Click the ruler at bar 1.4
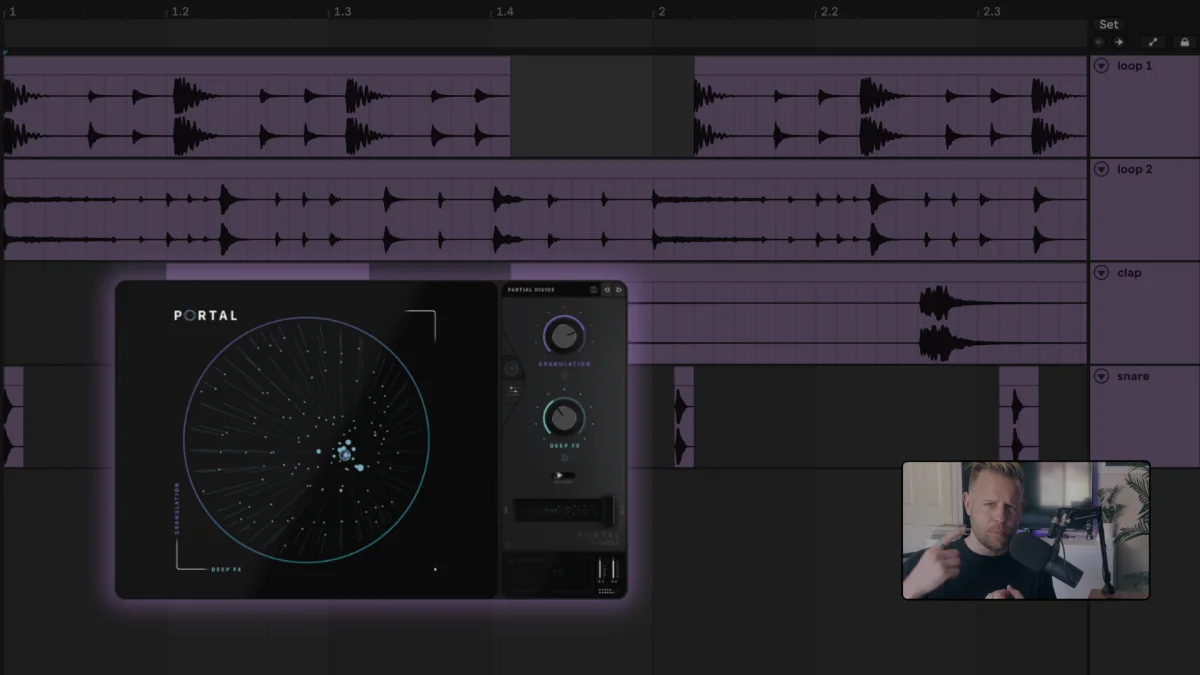This screenshot has width=1200, height=675. point(505,11)
